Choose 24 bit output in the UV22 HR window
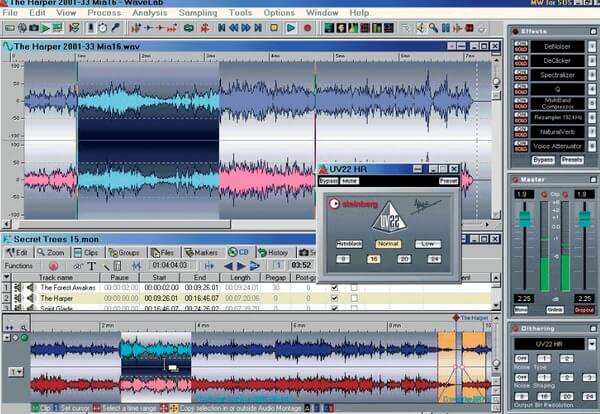The image size is (600, 414). tap(434, 259)
